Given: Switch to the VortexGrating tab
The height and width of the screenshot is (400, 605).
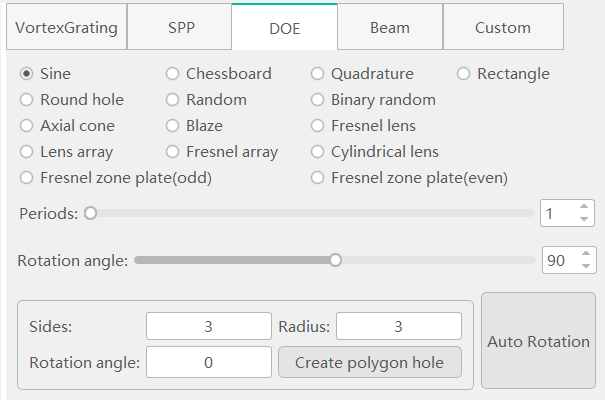Looking at the screenshot, I should click(x=66, y=27).
